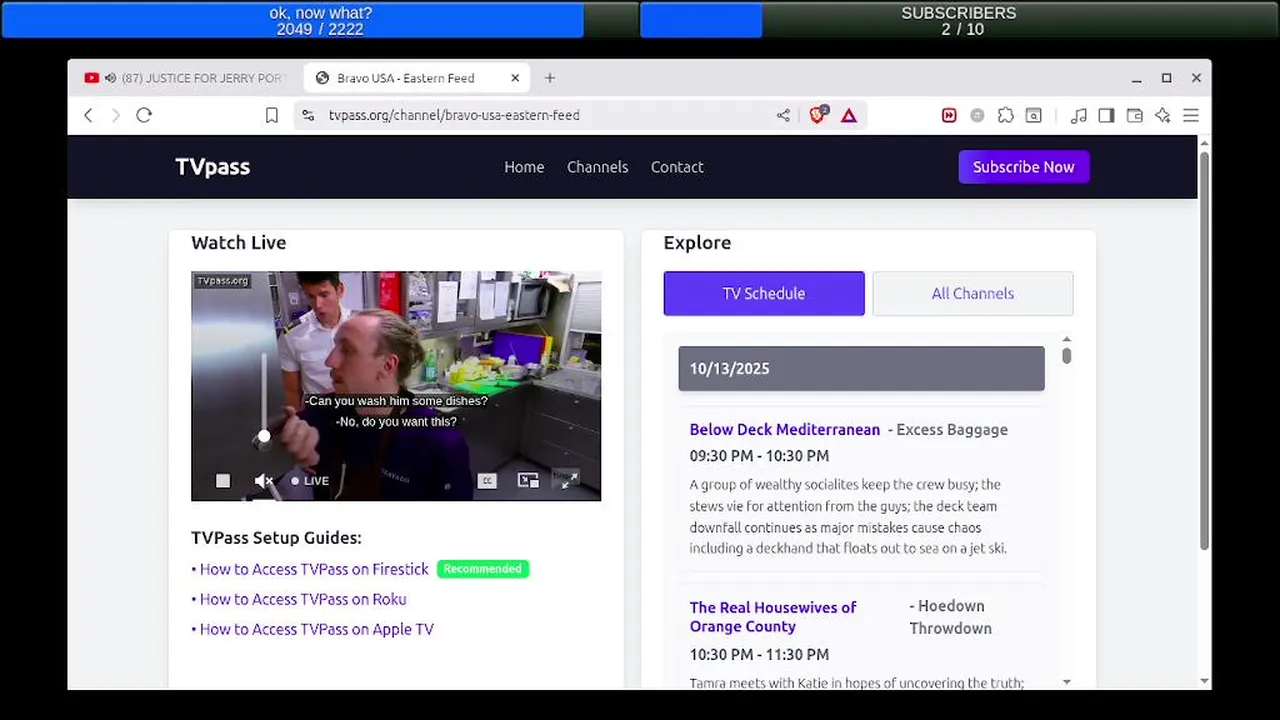Click the page vertical scrollbar thumb

[1204, 349]
